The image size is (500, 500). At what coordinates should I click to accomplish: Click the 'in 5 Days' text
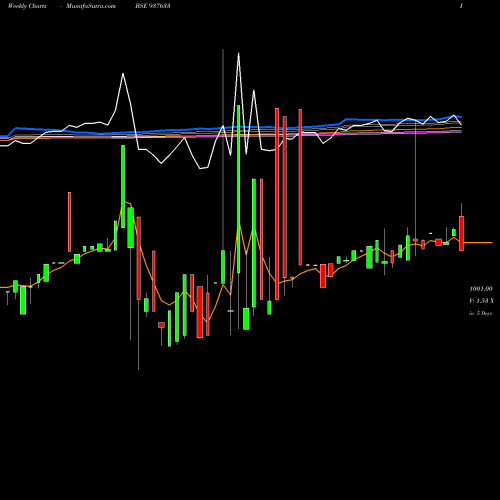click(x=481, y=313)
